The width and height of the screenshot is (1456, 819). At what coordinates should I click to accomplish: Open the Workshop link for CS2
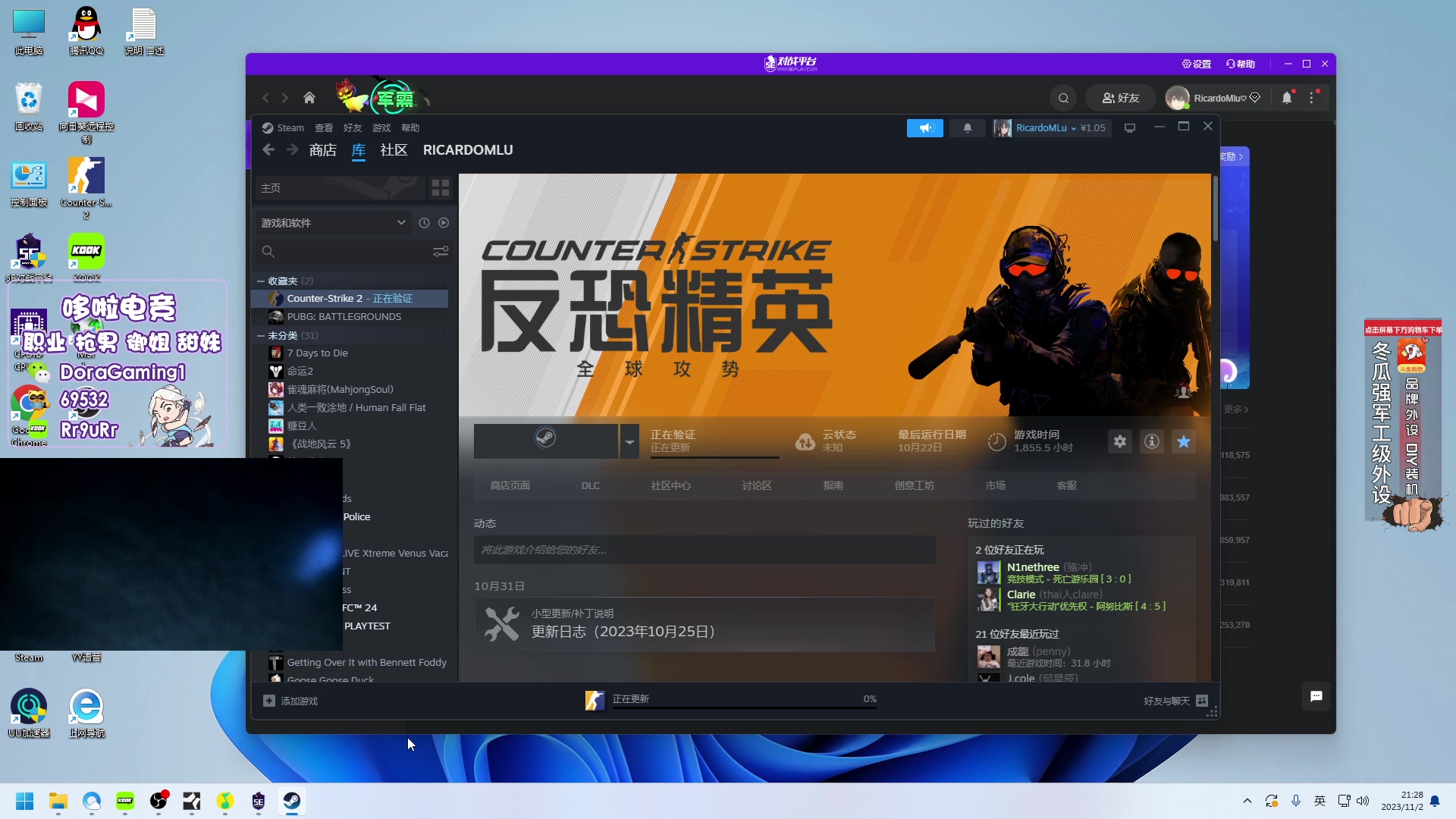tap(915, 486)
